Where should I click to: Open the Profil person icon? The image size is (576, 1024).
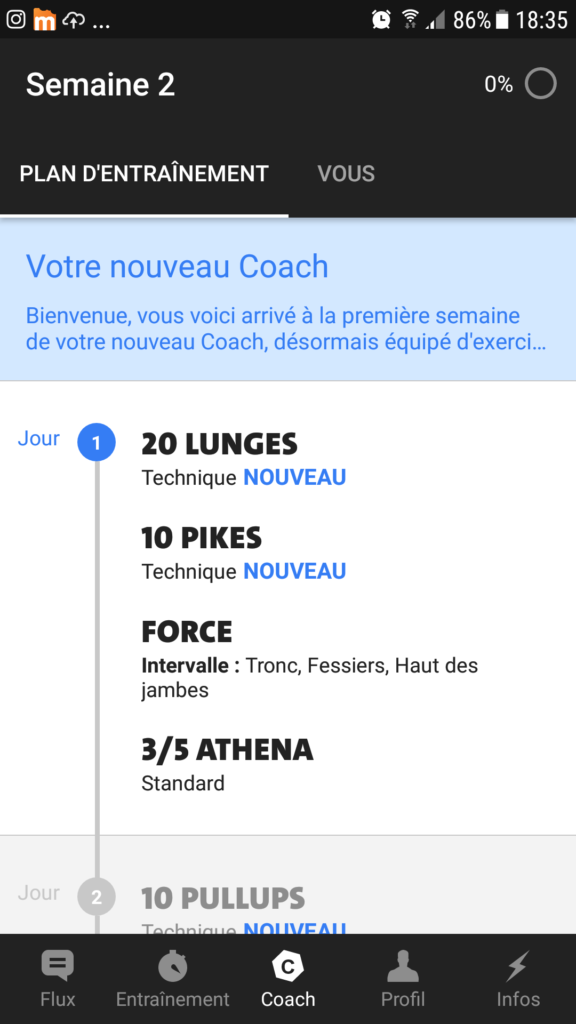403,966
